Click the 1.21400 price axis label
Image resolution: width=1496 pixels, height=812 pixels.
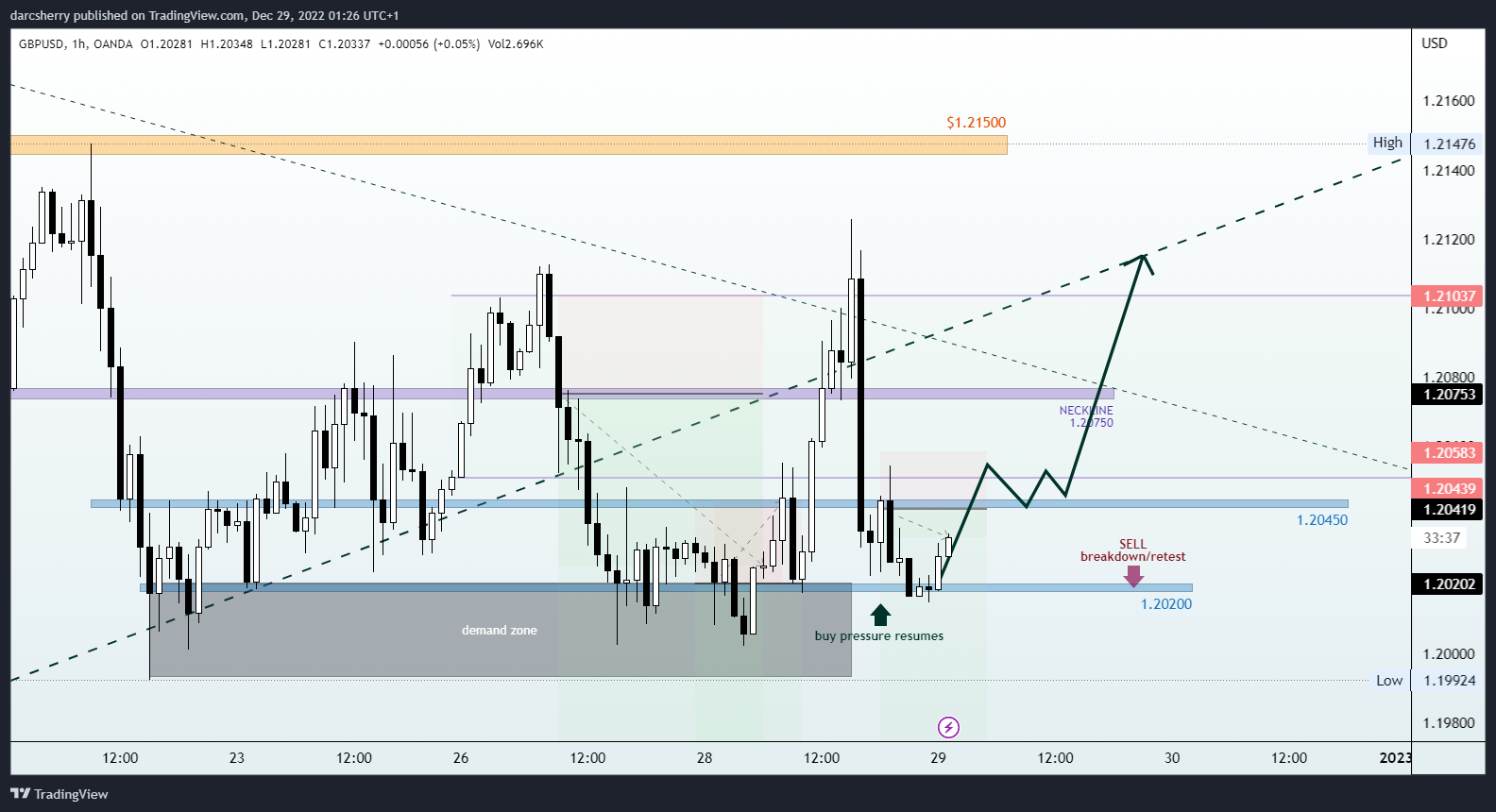(1449, 171)
